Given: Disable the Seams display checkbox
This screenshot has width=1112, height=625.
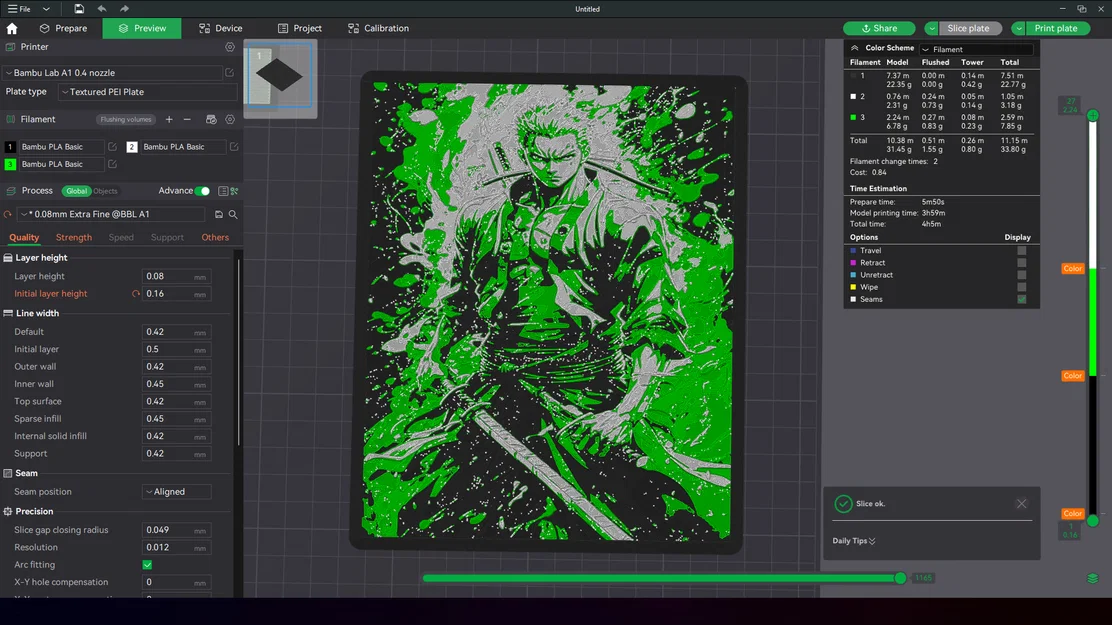Looking at the screenshot, I should (x=1022, y=299).
